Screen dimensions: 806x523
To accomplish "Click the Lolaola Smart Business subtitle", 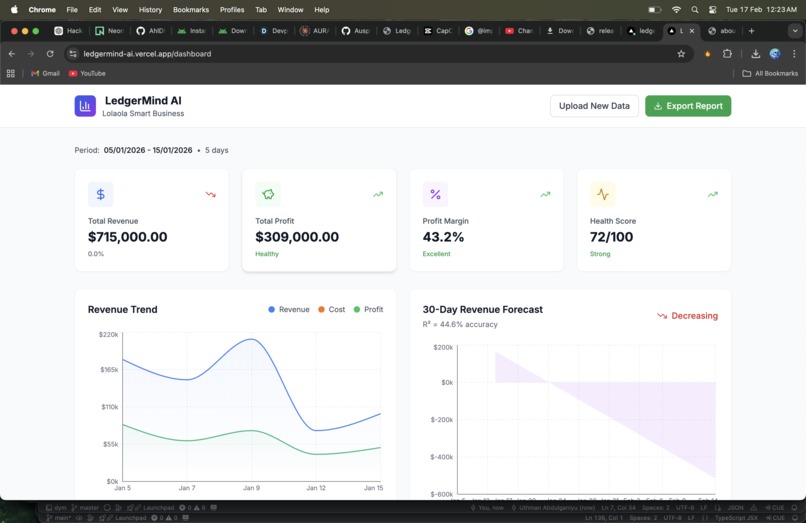I will pyautogui.click(x=143, y=114).
